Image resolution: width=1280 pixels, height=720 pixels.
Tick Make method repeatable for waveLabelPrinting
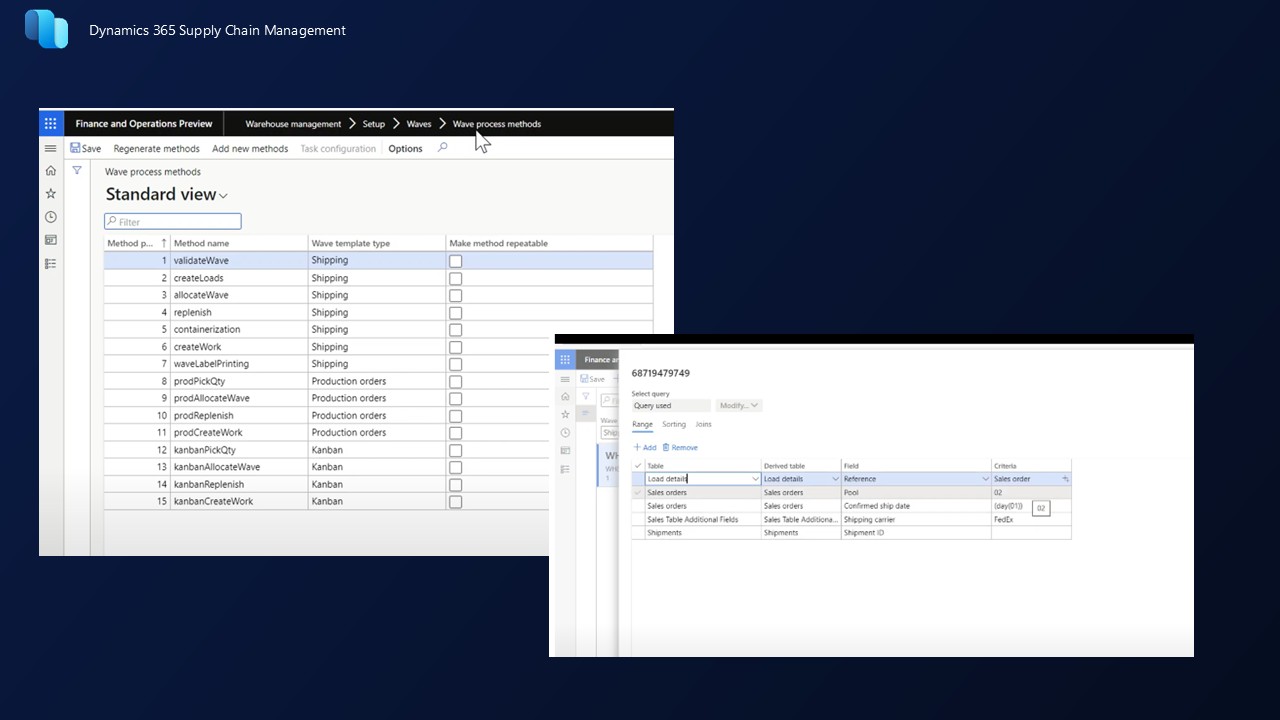(456, 364)
